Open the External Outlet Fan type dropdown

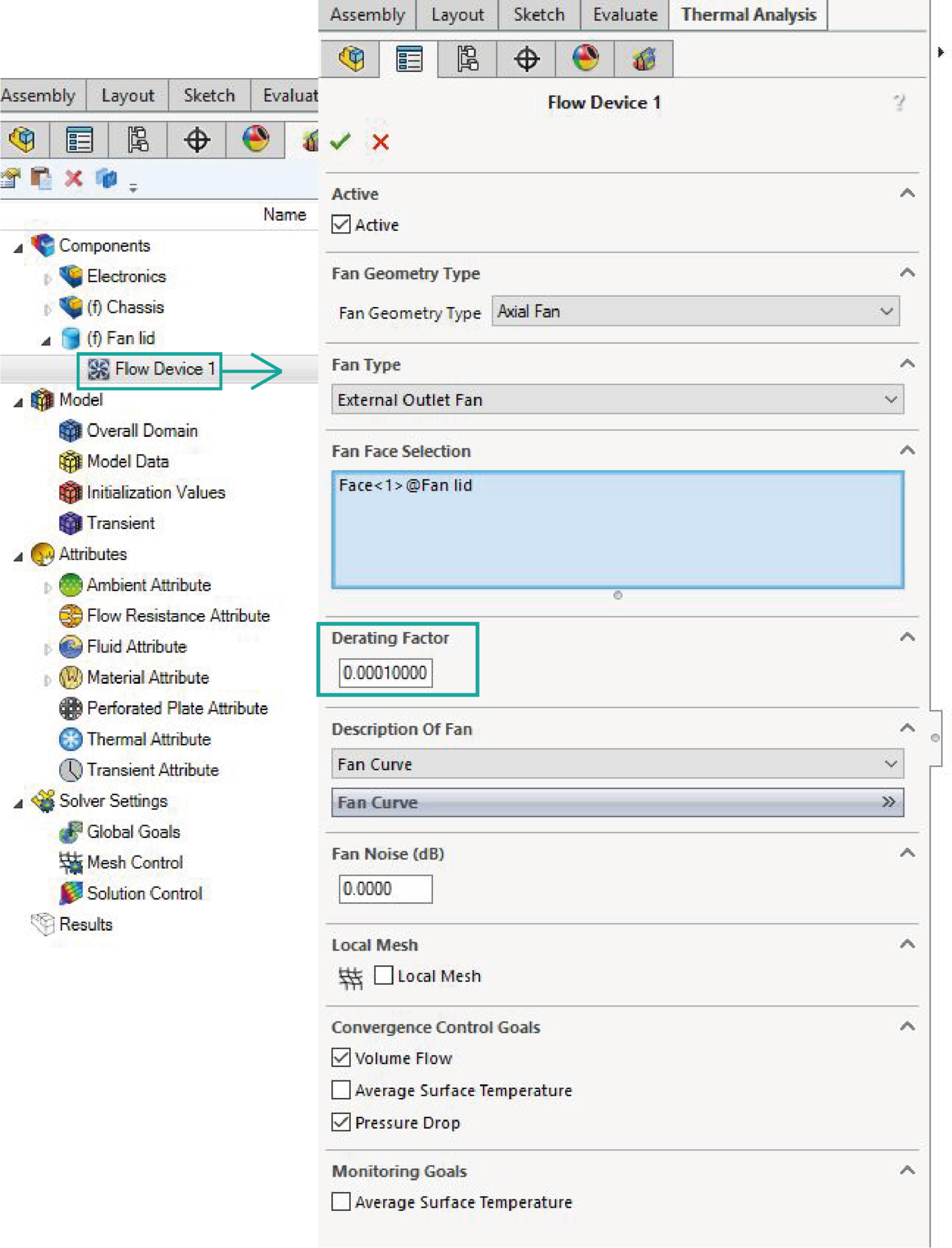point(617,400)
